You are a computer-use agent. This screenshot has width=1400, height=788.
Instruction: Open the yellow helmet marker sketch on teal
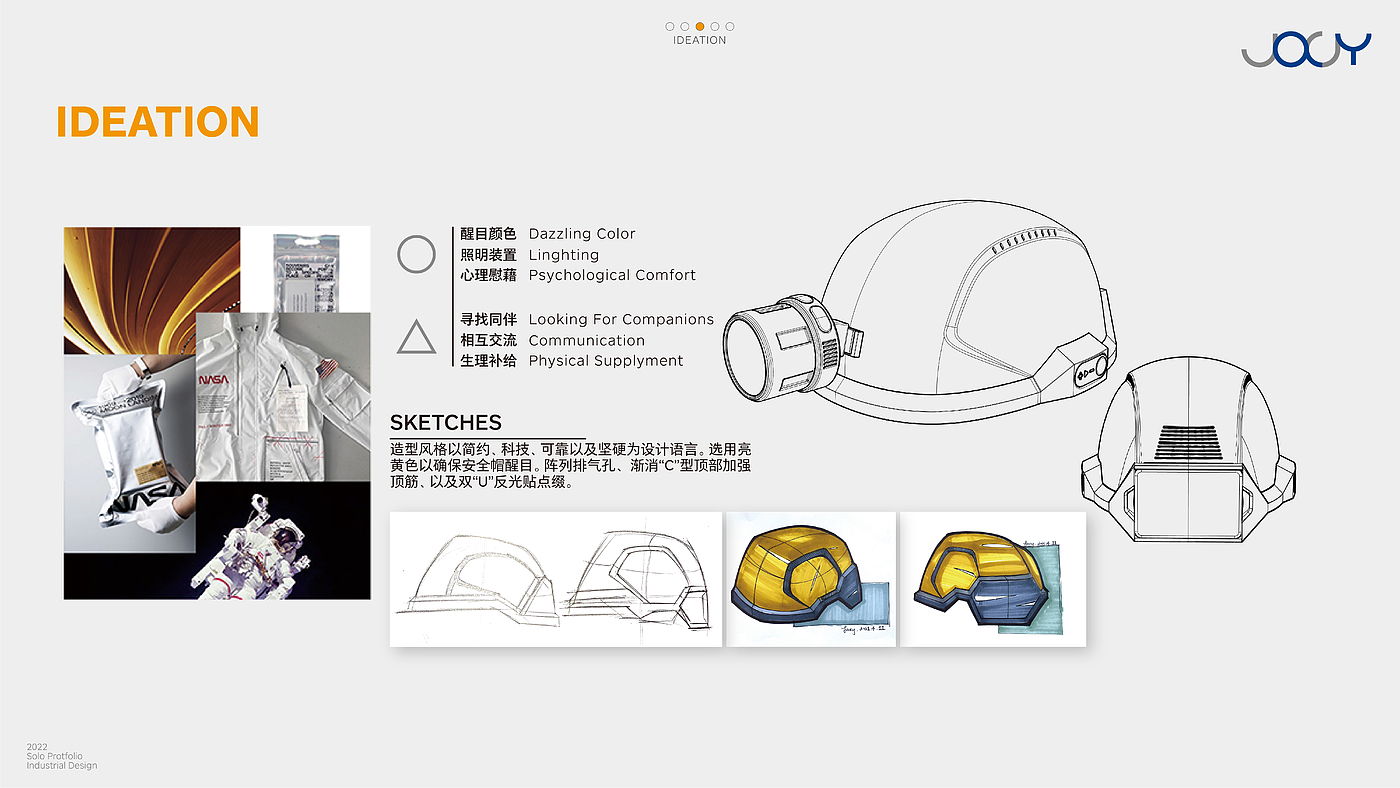pos(993,579)
